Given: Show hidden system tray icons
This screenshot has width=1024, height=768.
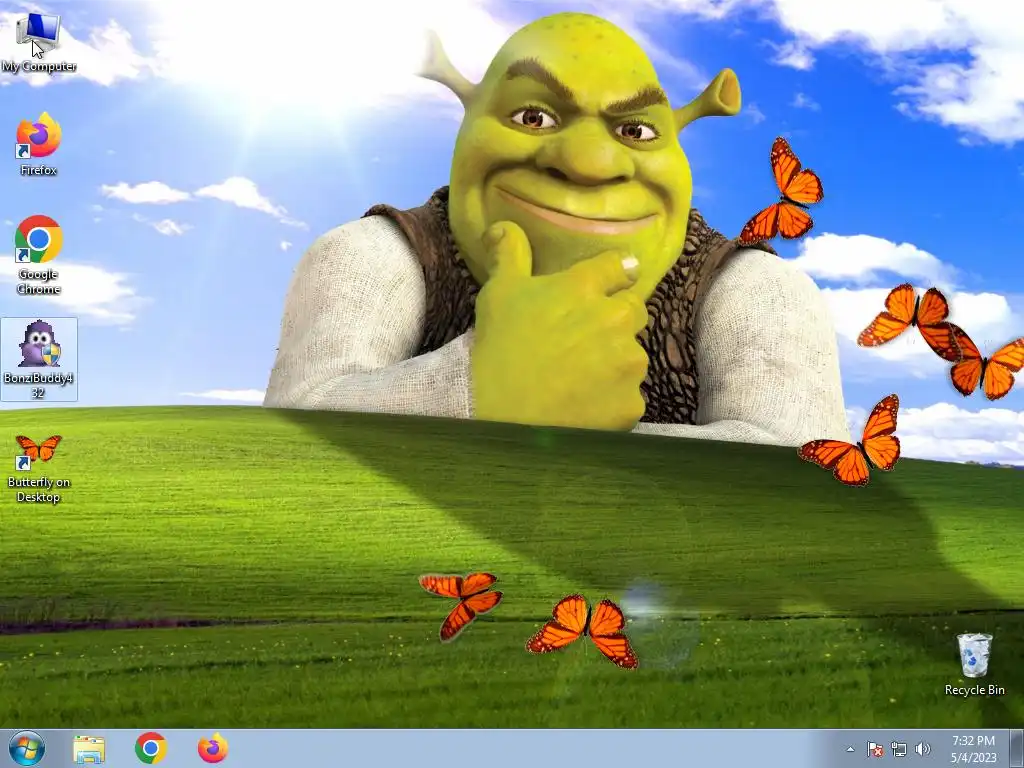Looking at the screenshot, I should (850, 749).
